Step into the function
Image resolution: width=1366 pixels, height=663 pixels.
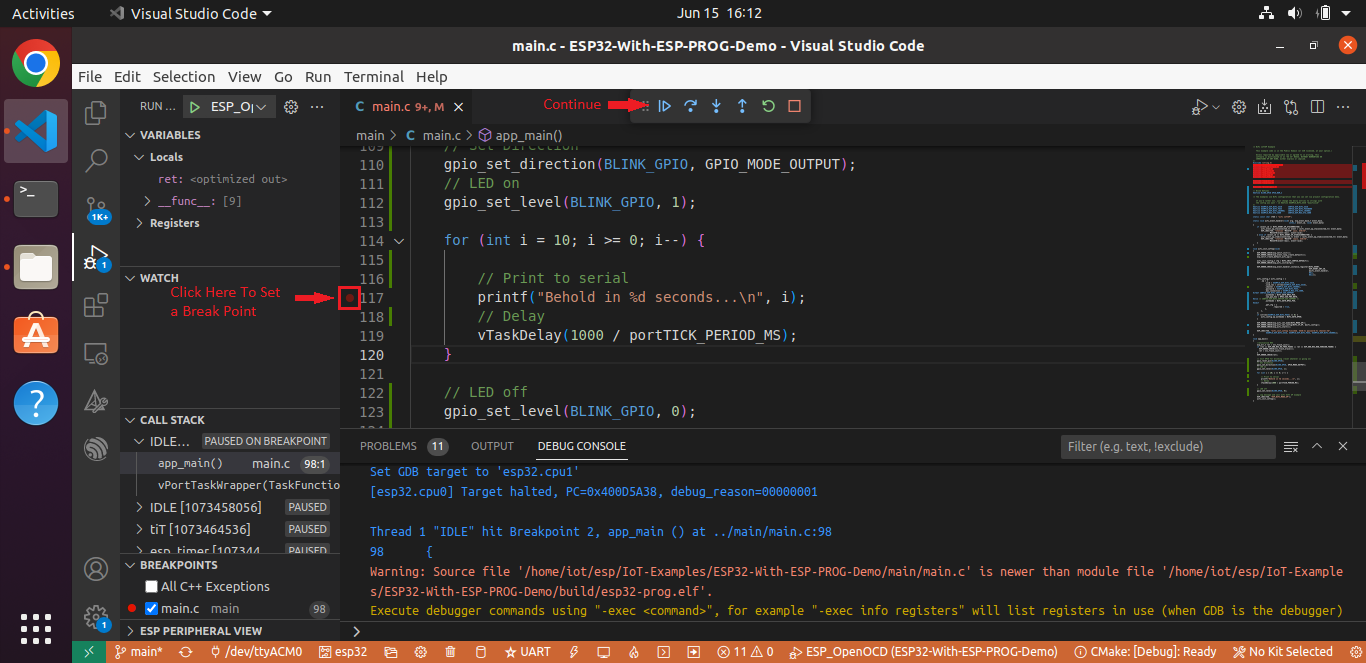pyautogui.click(x=716, y=106)
